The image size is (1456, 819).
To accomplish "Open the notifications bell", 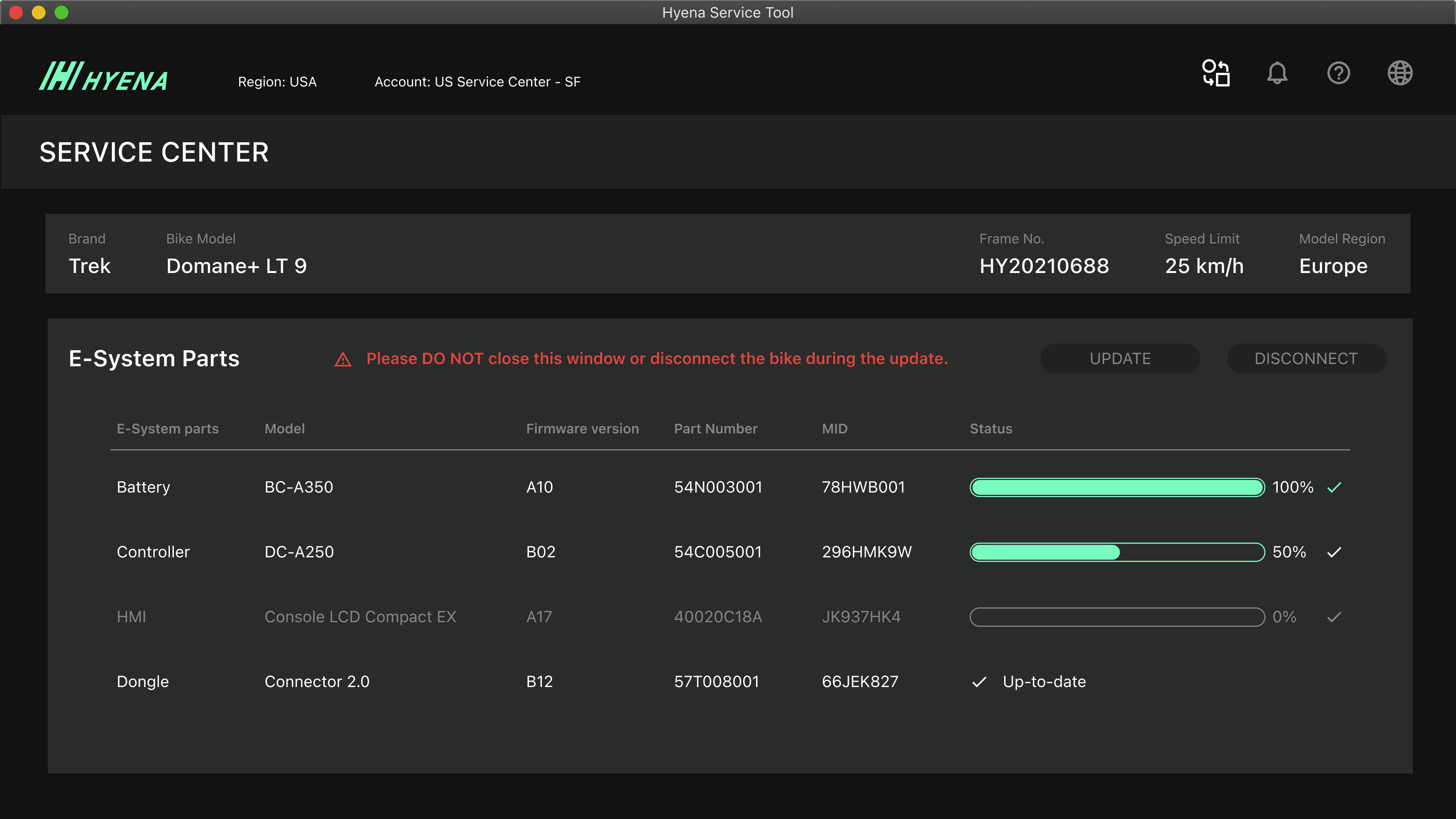I will coord(1277,73).
